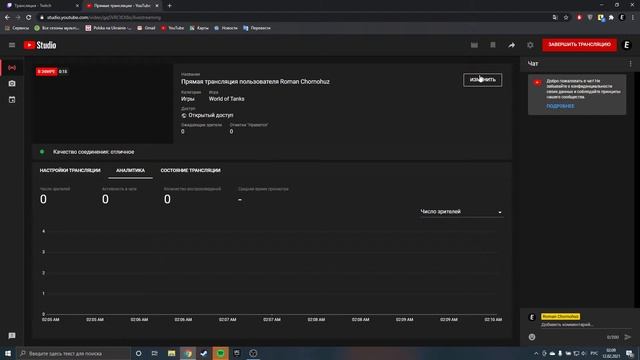Expand the Число зрителей chart dropdown

[461, 212]
